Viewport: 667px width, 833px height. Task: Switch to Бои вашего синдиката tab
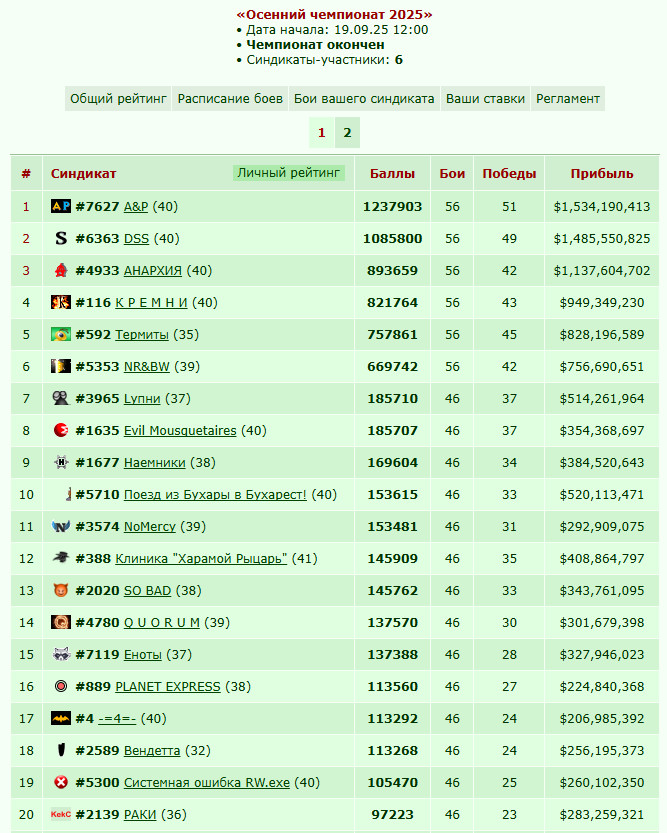pos(364,99)
